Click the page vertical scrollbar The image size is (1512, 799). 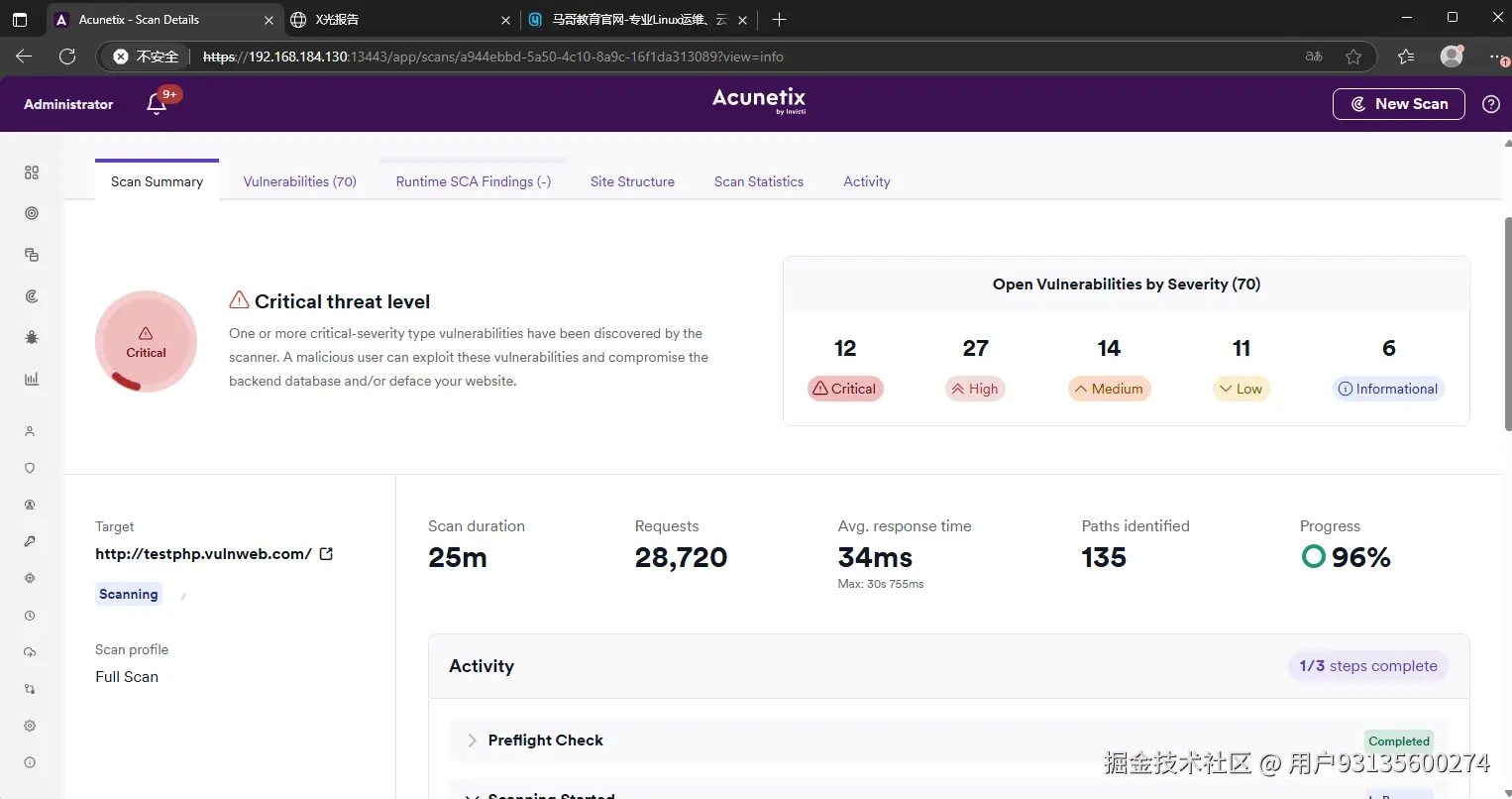(x=1507, y=324)
